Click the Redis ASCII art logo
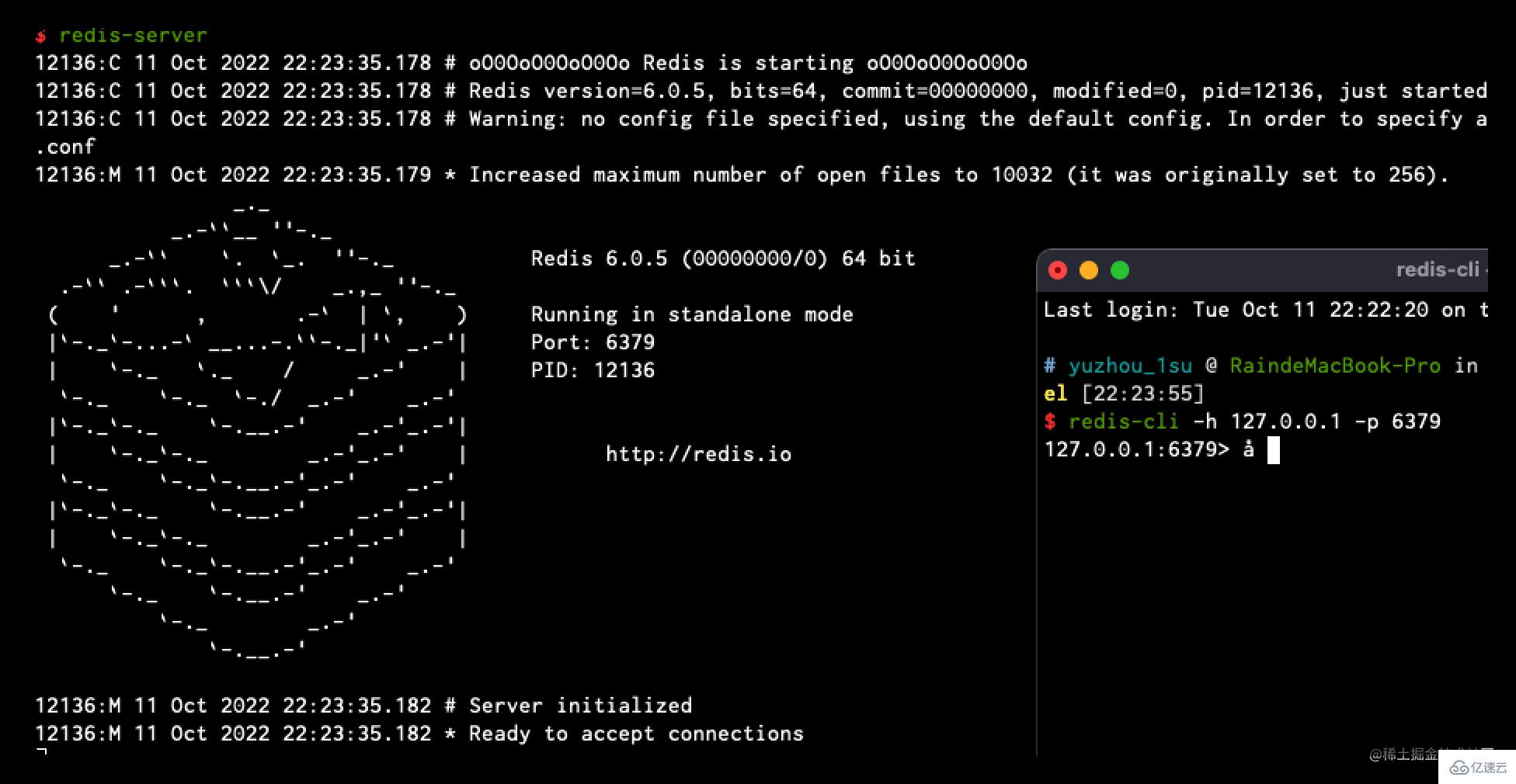This screenshot has height=784, width=1516. pyautogui.click(x=257, y=431)
